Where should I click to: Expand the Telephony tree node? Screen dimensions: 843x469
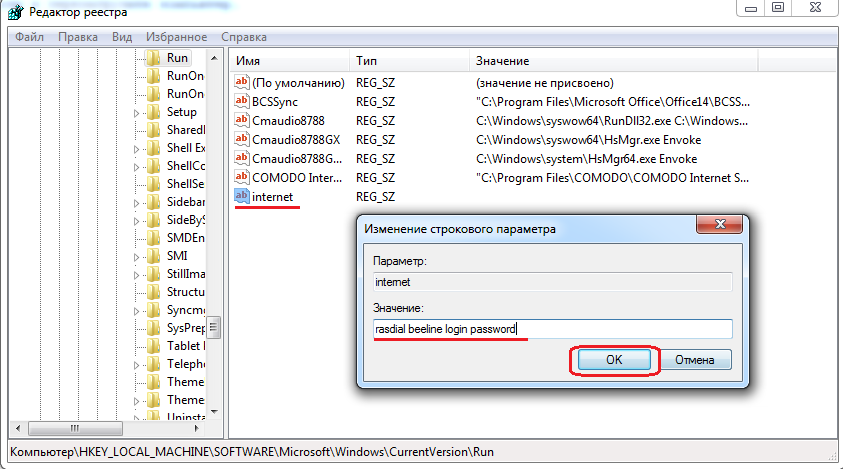tap(137, 365)
